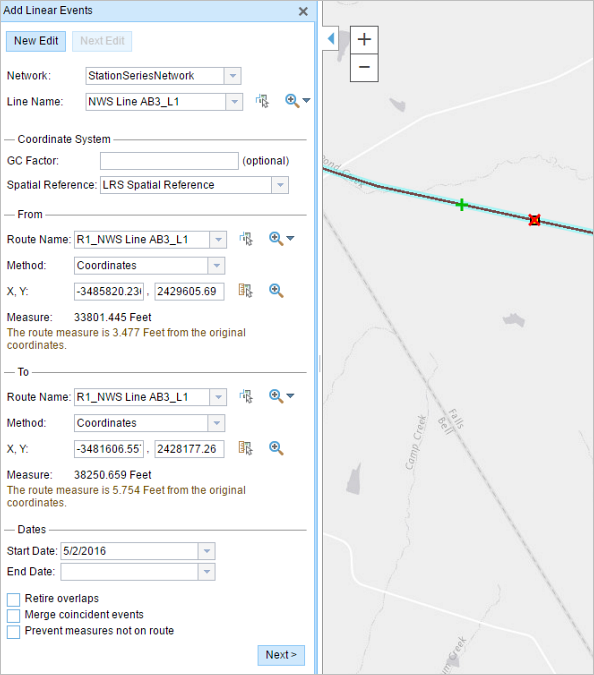
Task: Open the Start Date picker dropdown
Action: click(207, 551)
